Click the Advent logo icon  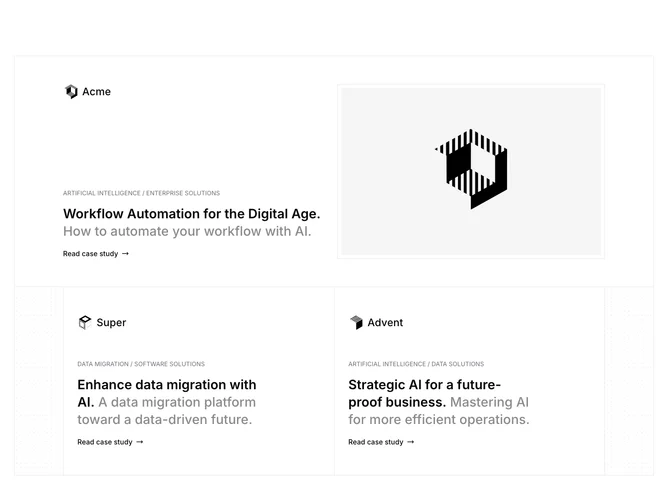click(356, 322)
